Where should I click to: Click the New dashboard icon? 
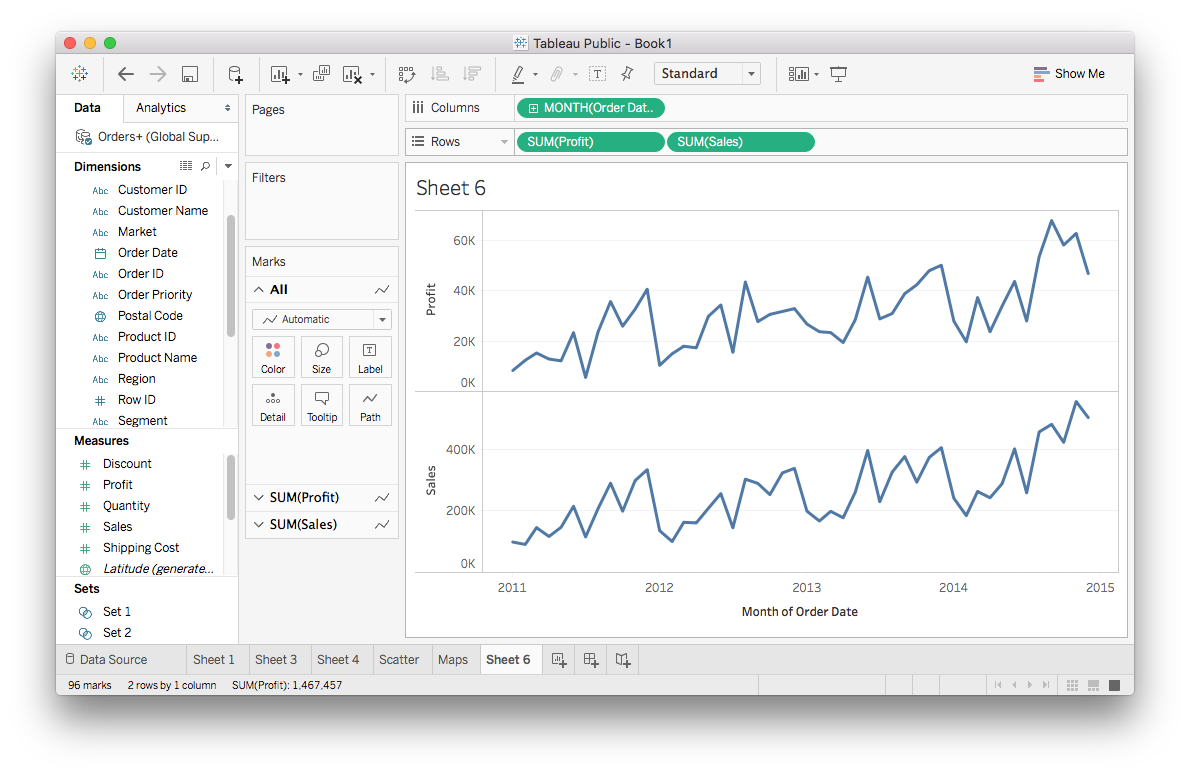(591, 659)
